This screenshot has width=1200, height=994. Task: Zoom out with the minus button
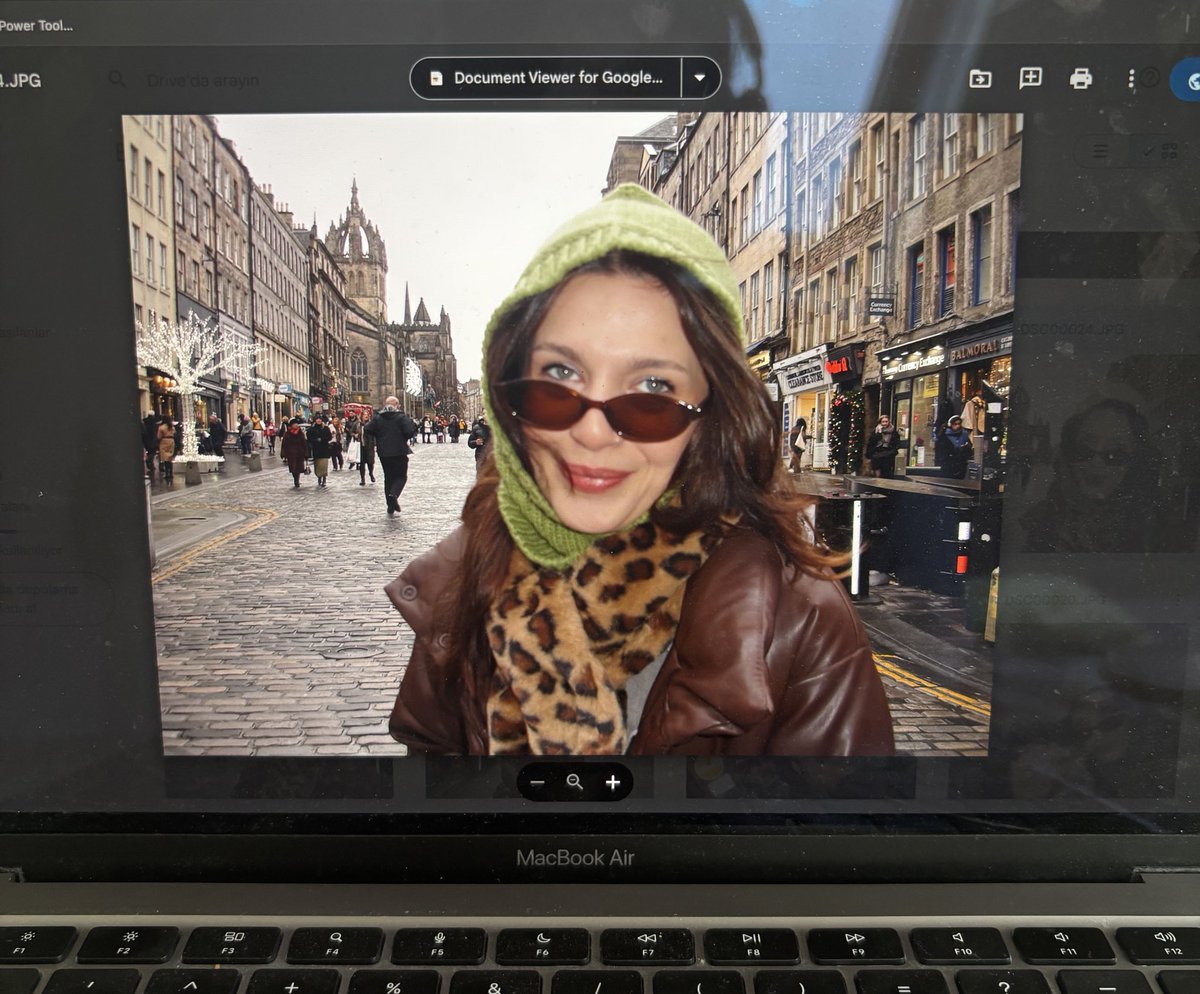(537, 782)
